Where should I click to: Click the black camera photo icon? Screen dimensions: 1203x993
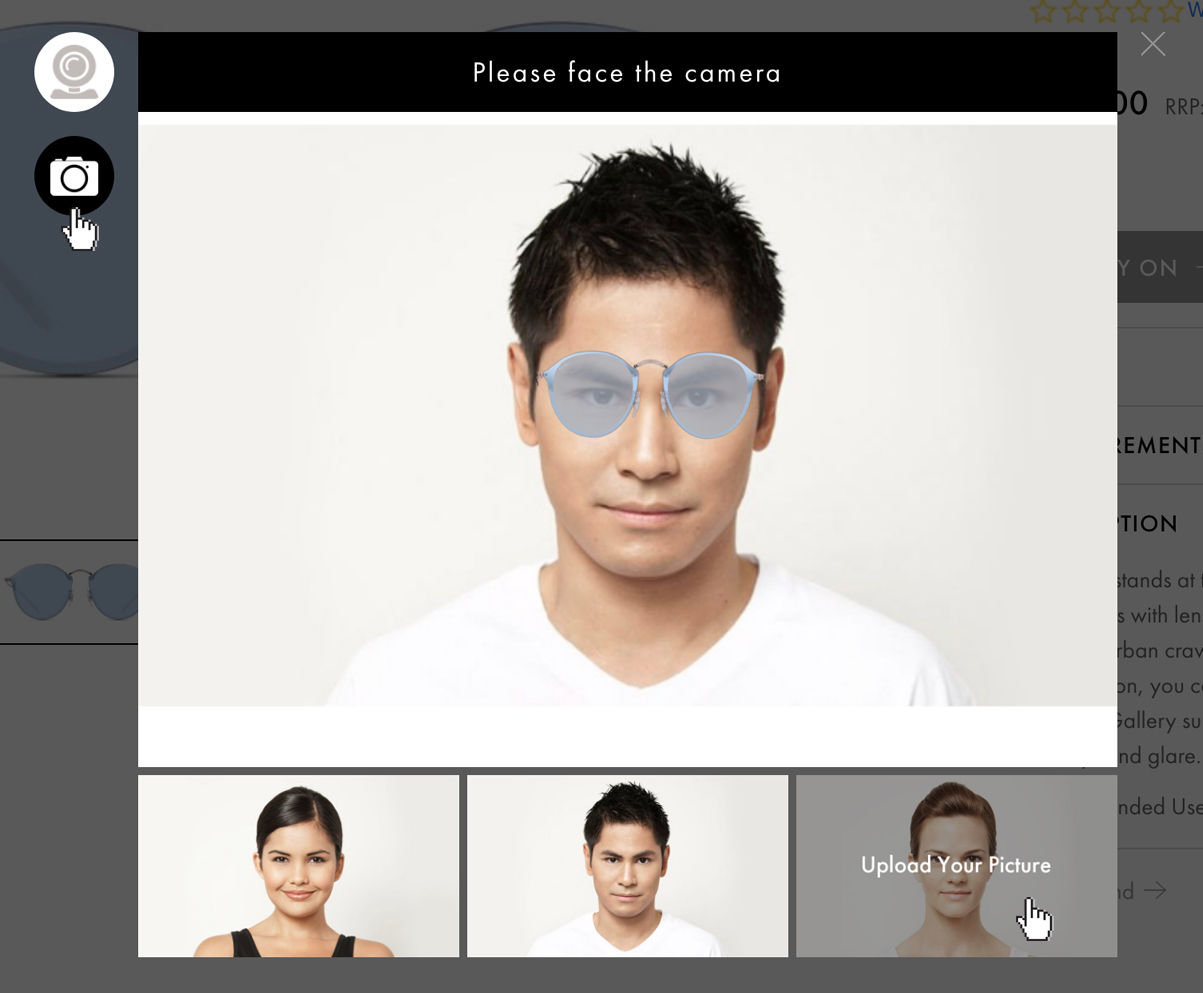click(74, 177)
